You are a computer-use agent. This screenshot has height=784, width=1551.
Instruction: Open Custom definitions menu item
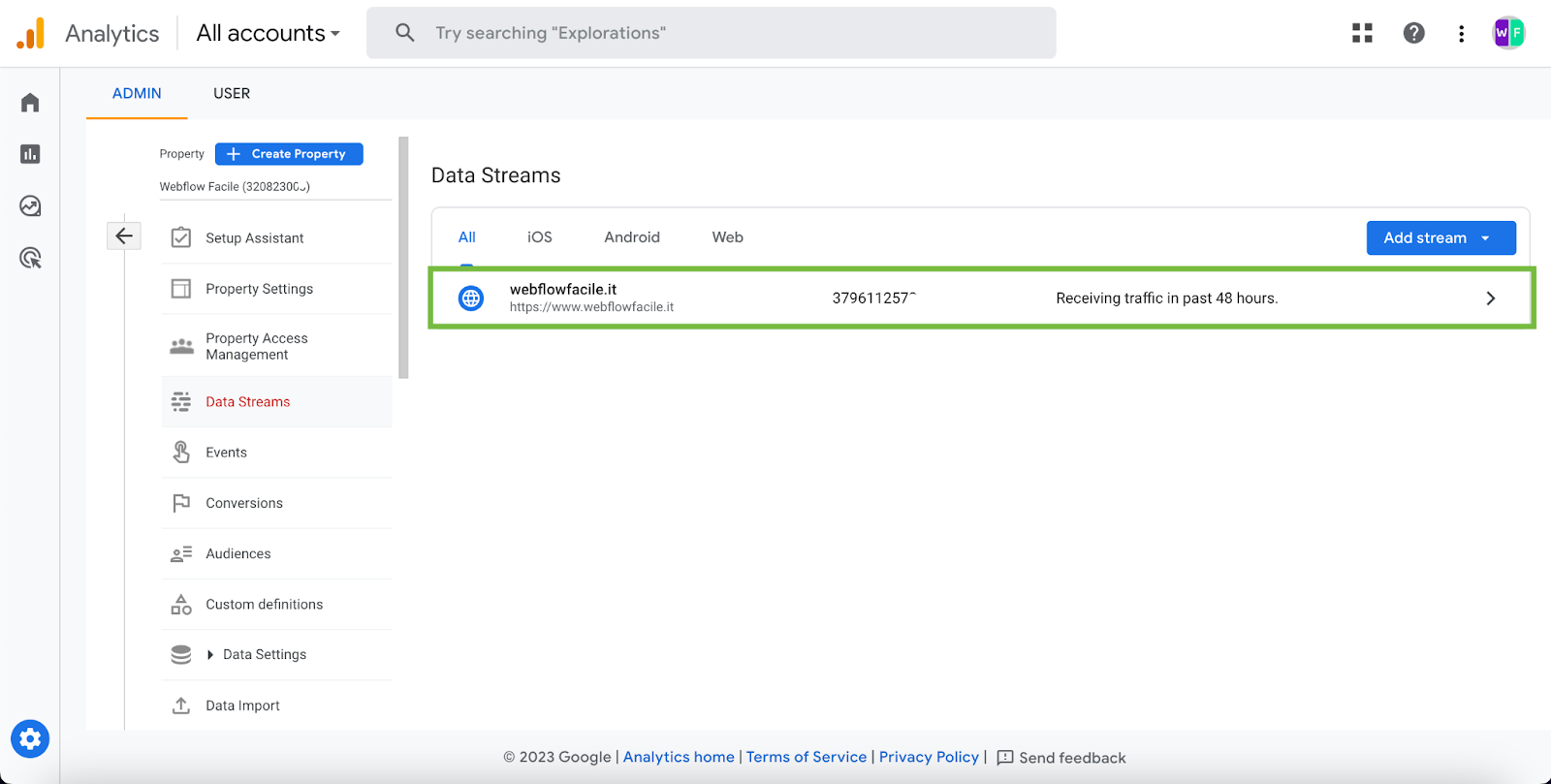(276, 605)
